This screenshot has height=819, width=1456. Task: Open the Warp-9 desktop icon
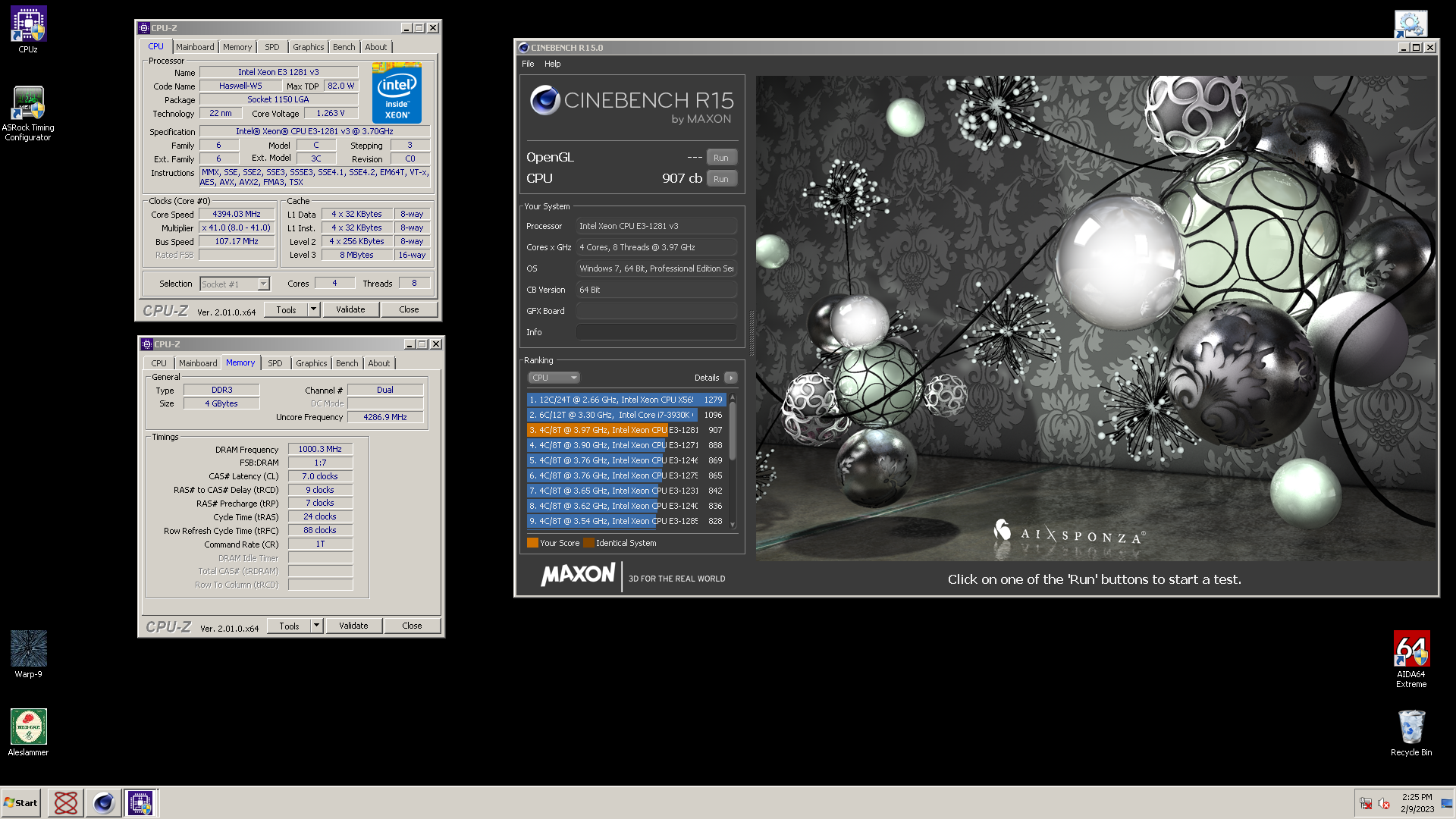click(x=28, y=654)
